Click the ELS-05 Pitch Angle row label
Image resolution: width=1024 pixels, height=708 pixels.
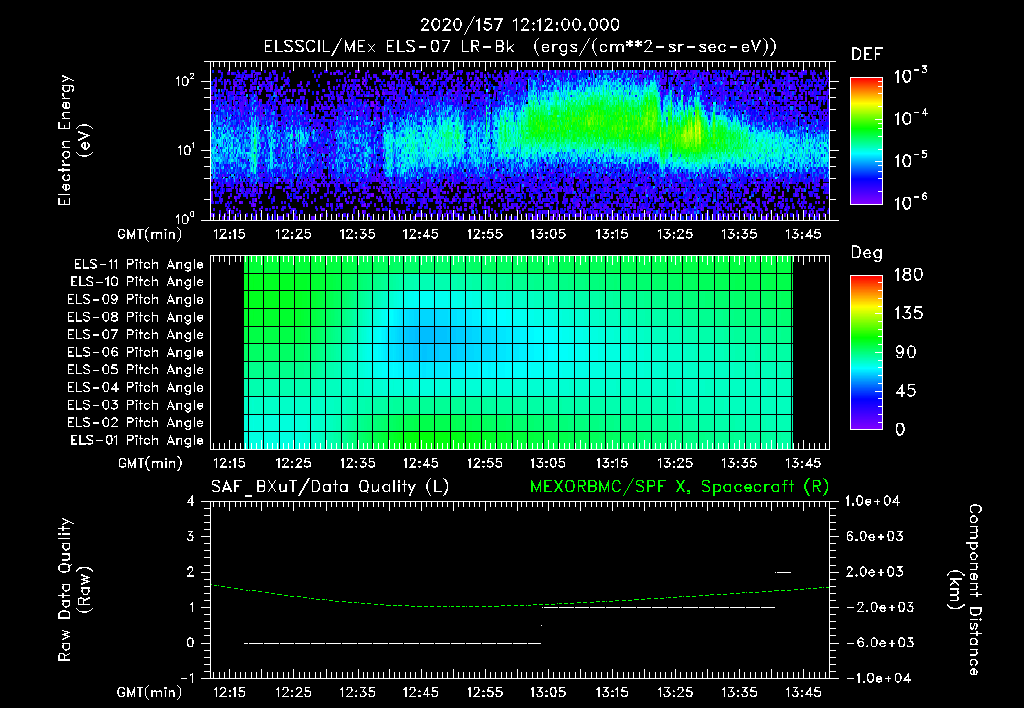coord(136,370)
